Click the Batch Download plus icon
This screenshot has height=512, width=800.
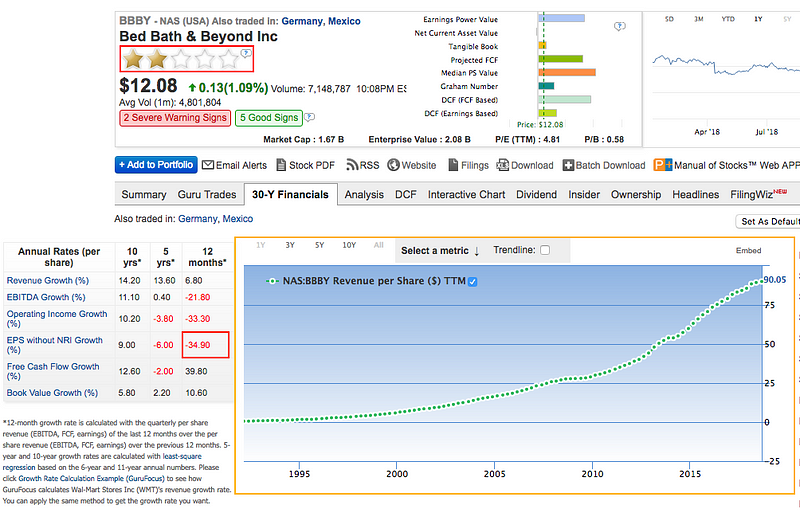click(x=568, y=165)
